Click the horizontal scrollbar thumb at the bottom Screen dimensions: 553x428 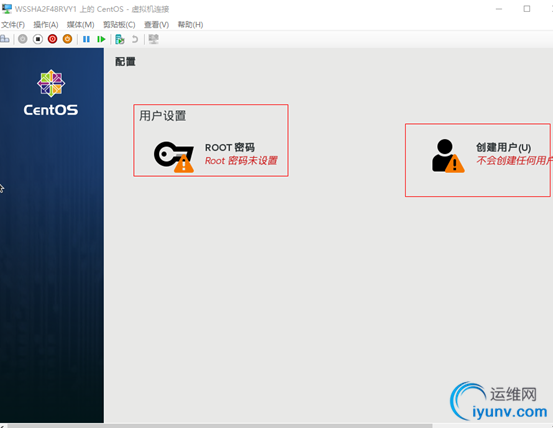(x=220, y=426)
